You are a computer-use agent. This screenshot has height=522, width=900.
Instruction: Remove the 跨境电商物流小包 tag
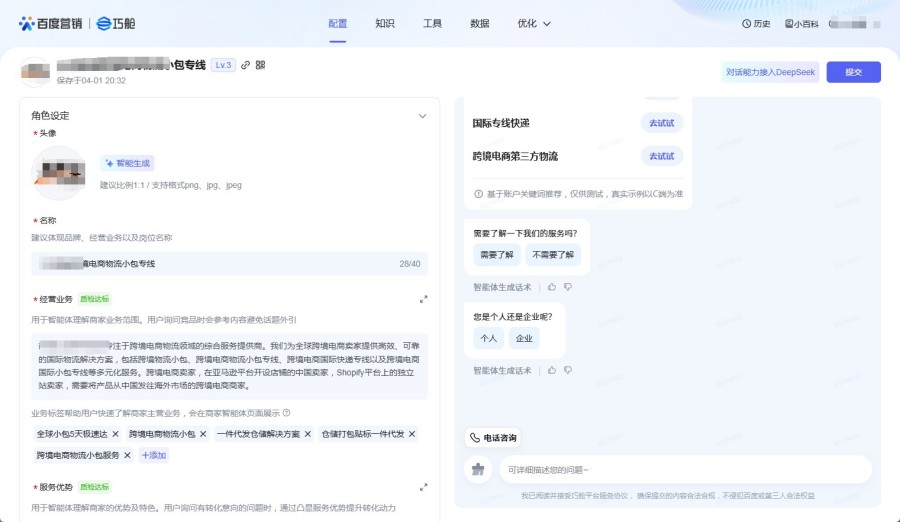pyautogui.click(x=203, y=434)
